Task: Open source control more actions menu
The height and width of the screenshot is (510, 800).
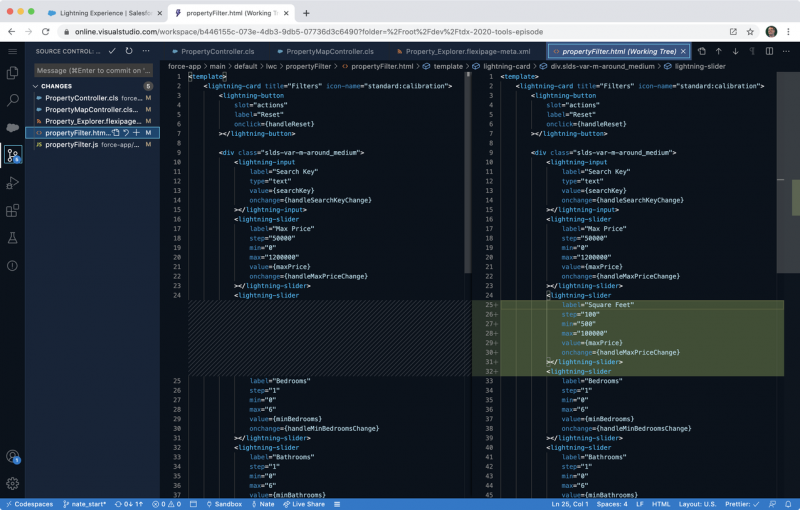Action: click(x=146, y=51)
